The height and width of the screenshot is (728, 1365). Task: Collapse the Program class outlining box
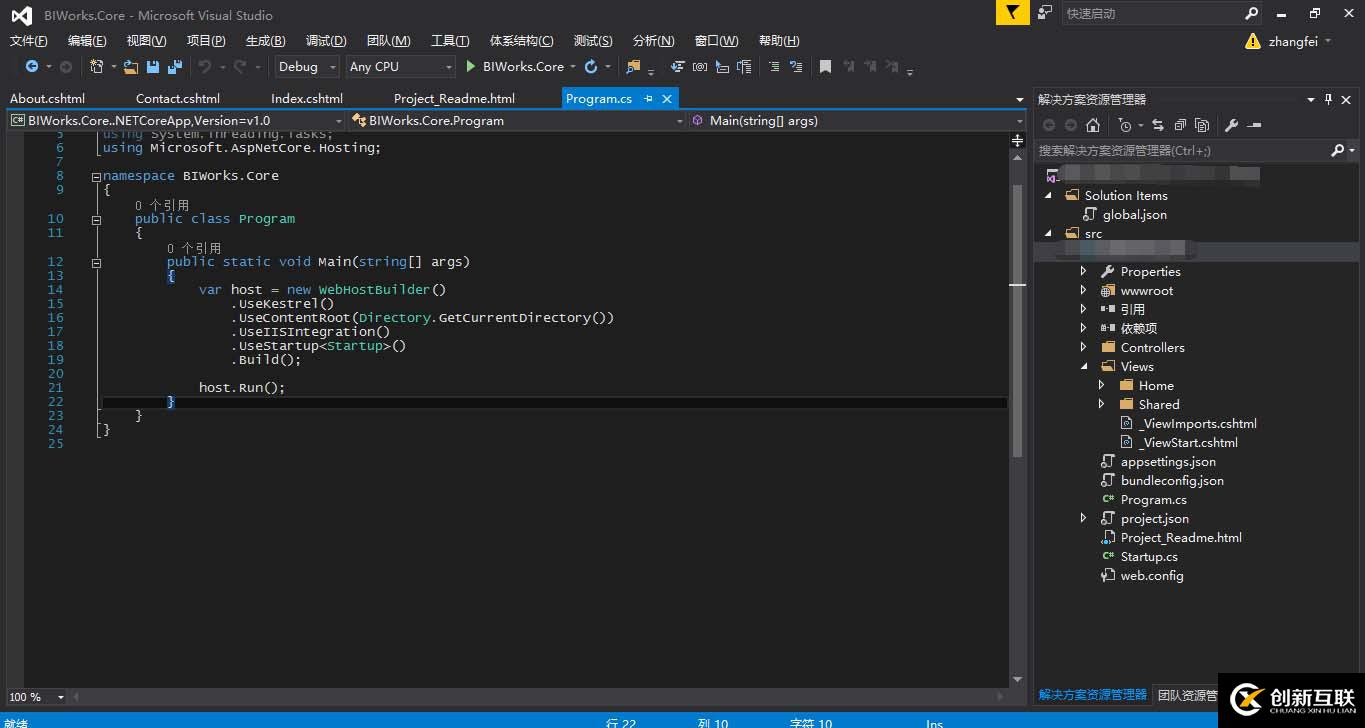click(97, 219)
